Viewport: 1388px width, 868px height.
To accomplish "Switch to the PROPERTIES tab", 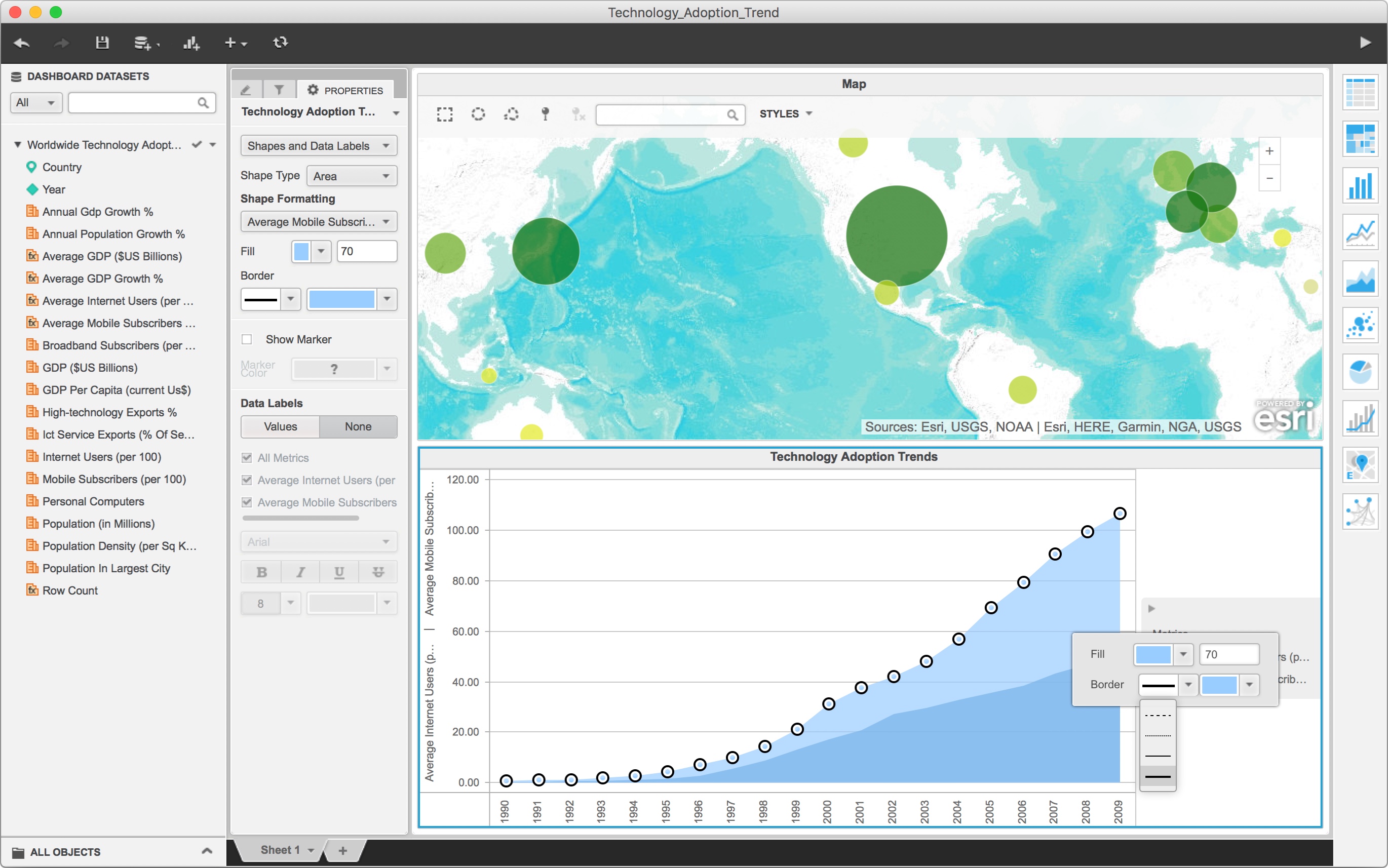I will [x=345, y=90].
